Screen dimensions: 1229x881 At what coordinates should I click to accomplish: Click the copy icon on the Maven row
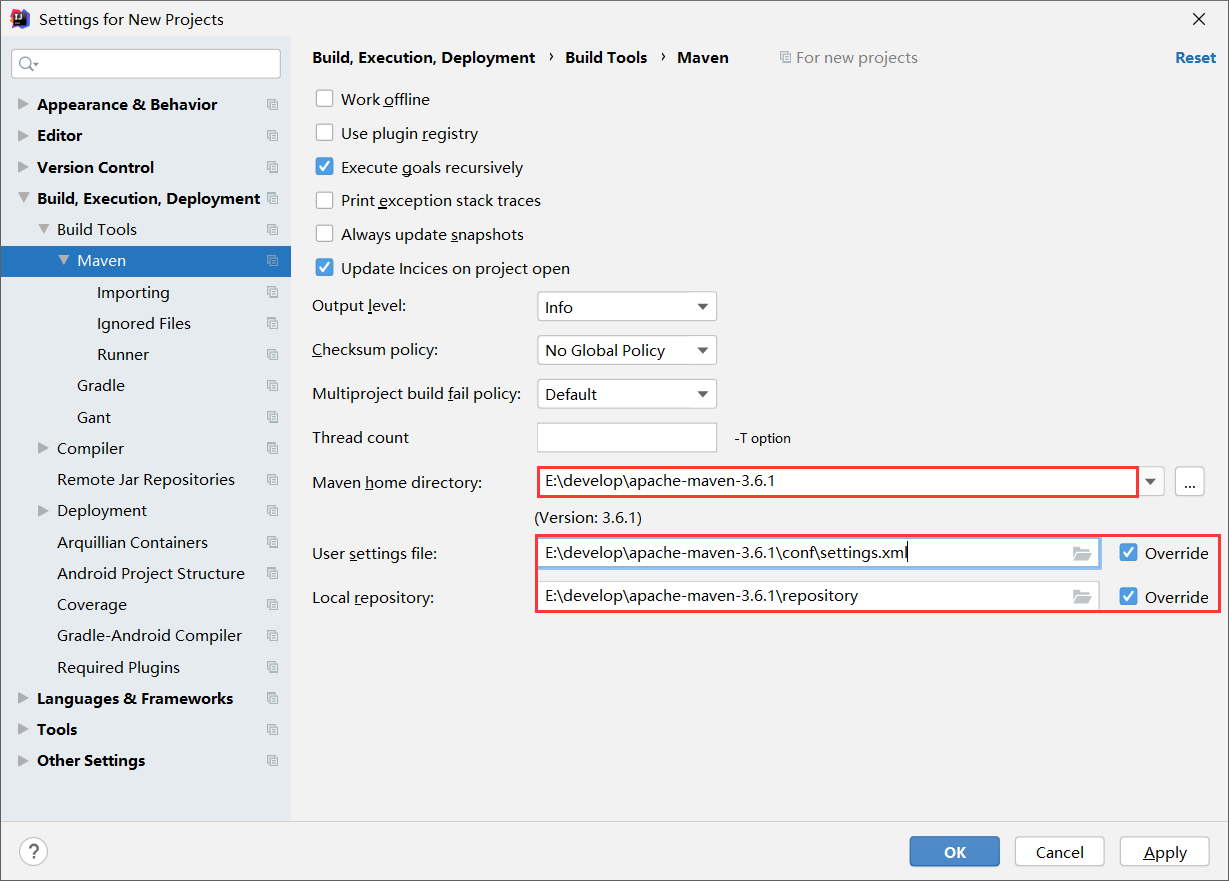(272, 261)
